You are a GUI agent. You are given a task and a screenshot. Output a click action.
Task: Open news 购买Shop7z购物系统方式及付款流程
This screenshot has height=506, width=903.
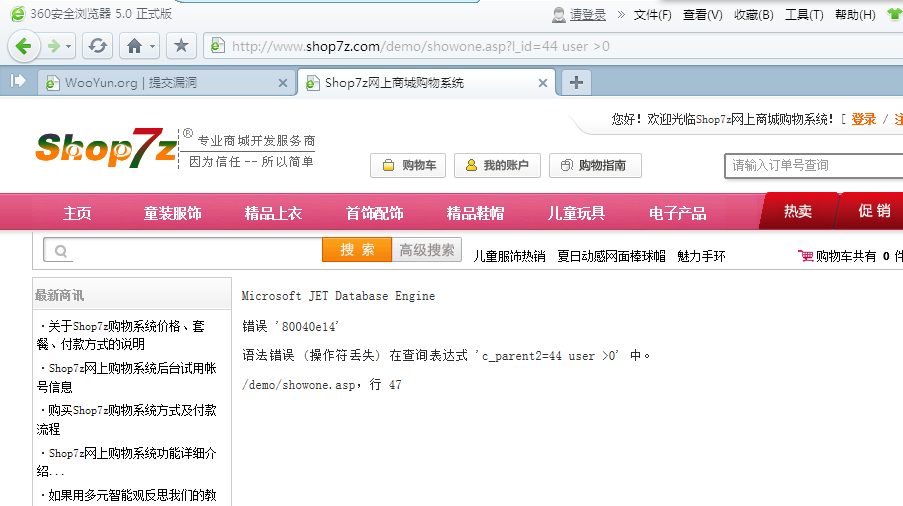click(128, 419)
